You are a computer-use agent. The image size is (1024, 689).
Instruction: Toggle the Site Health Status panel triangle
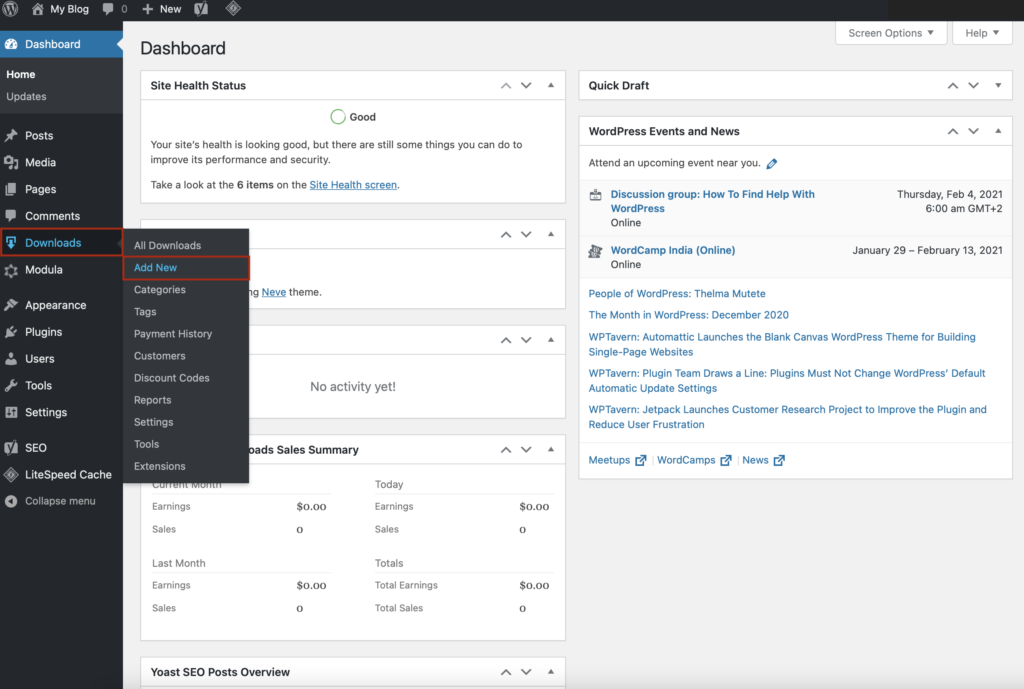click(551, 85)
